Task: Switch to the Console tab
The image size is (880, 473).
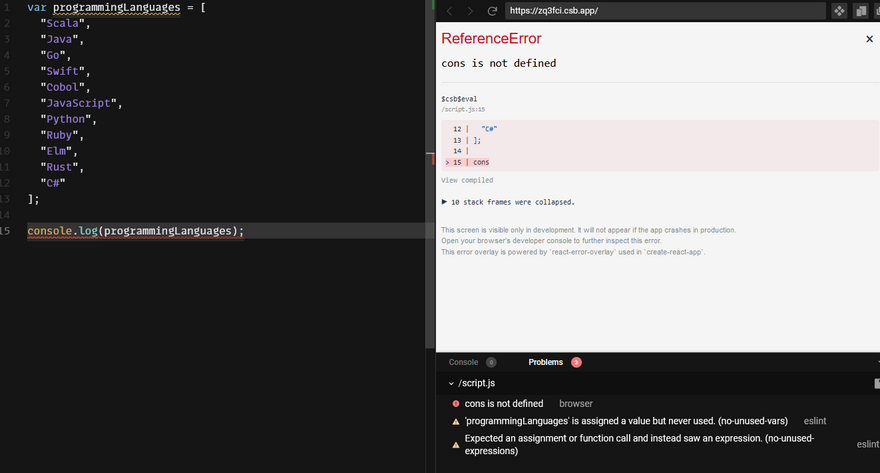Action: tap(463, 362)
